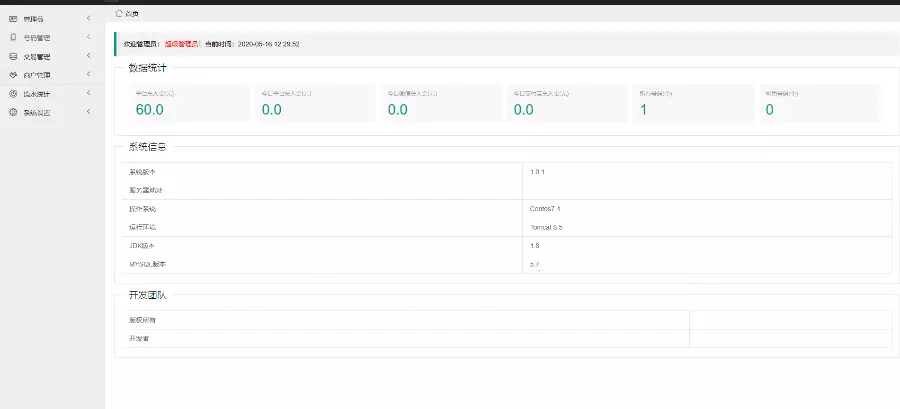Click the ID card icon in sidebar
Image resolution: width=900 pixels, height=409 pixels.
[x=13, y=19]
